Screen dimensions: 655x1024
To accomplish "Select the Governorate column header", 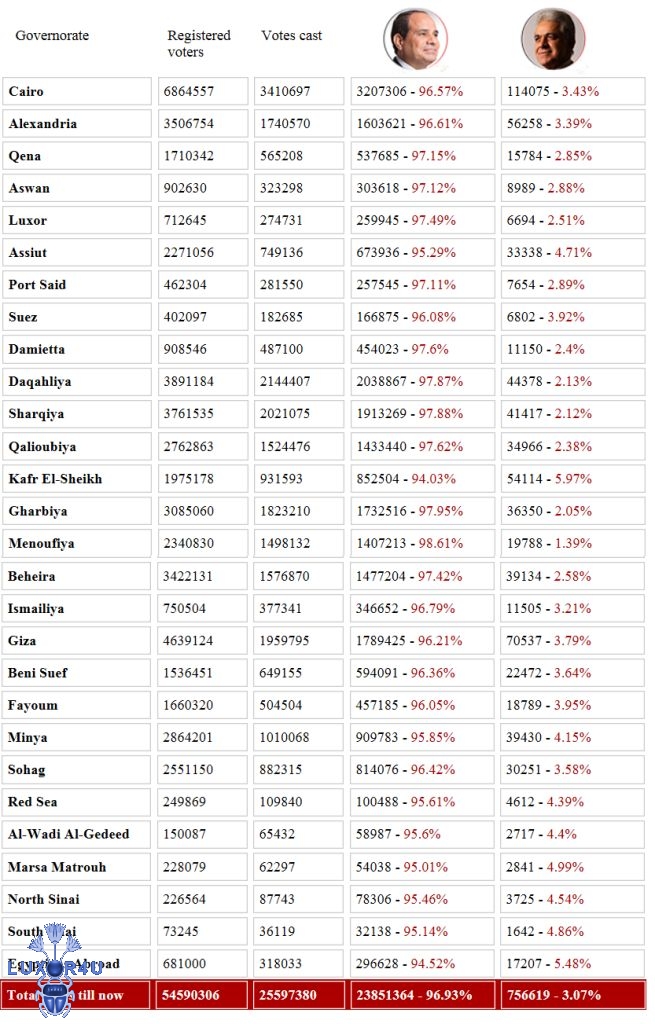I will pos(52,36).
